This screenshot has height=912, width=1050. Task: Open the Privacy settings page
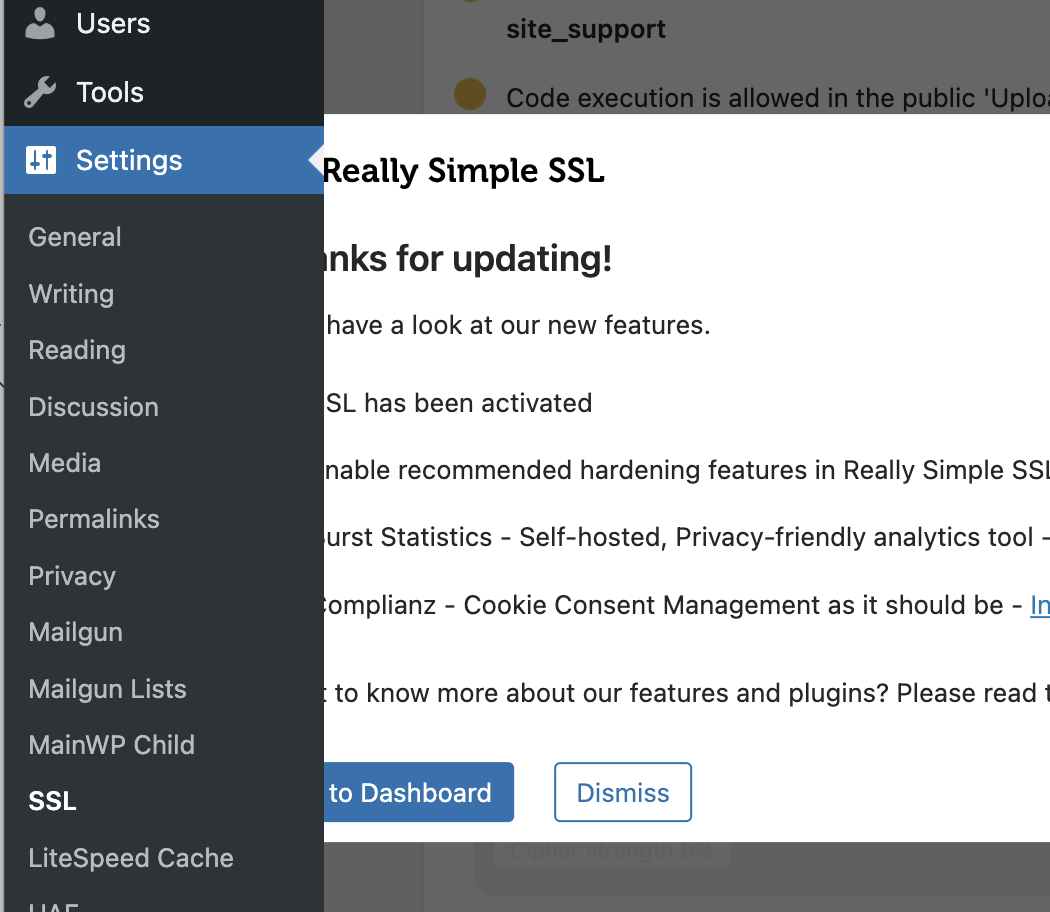72,576
